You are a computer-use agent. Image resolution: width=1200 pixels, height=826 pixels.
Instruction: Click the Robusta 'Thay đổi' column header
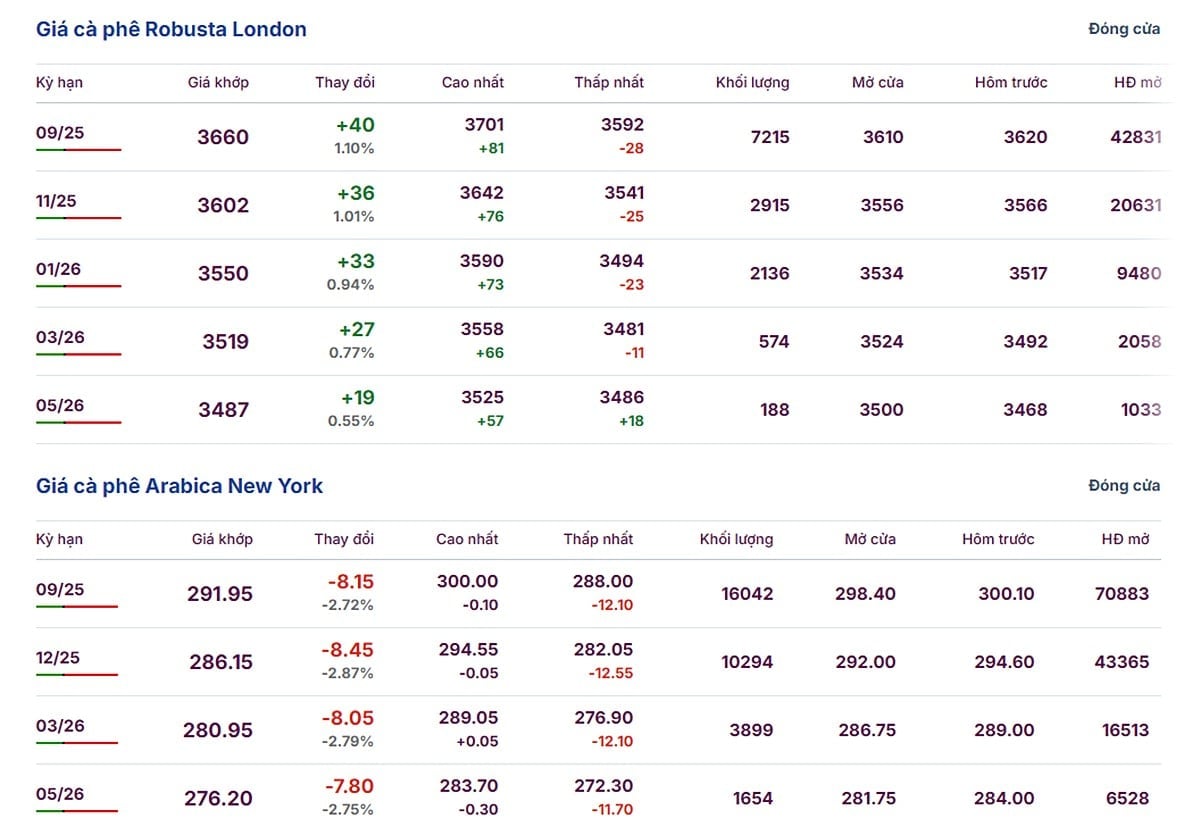click(345, 82)
